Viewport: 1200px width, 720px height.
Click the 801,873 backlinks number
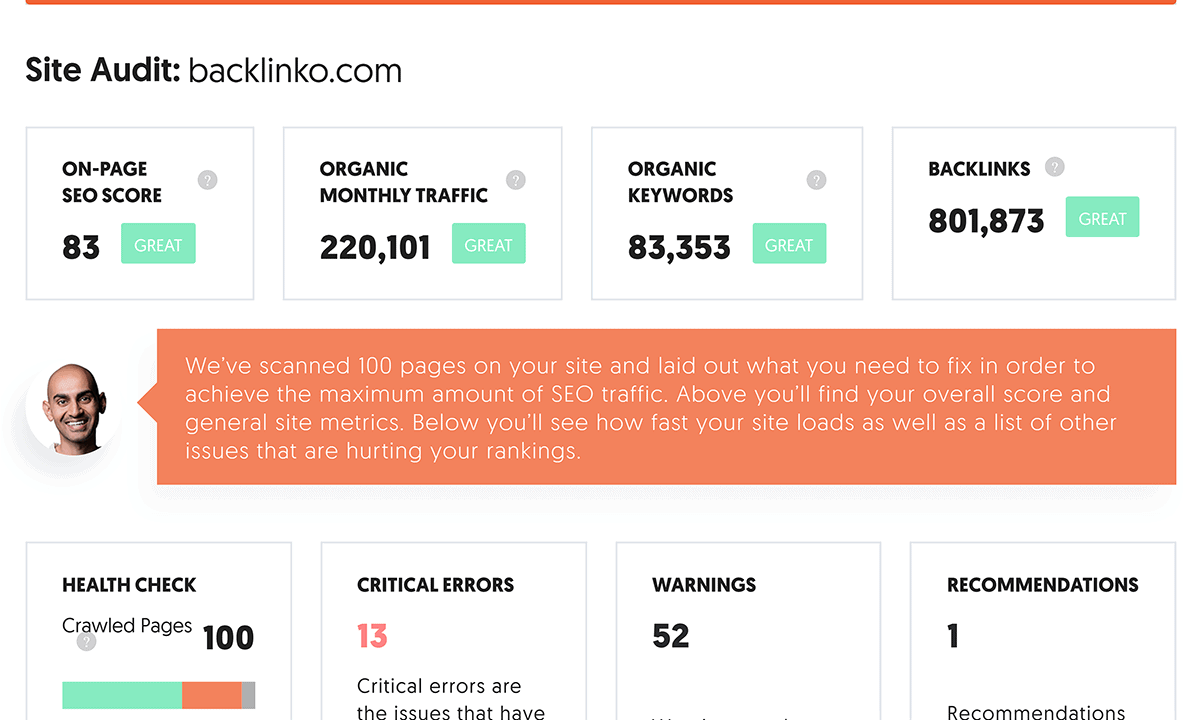[x=986, y=221]
